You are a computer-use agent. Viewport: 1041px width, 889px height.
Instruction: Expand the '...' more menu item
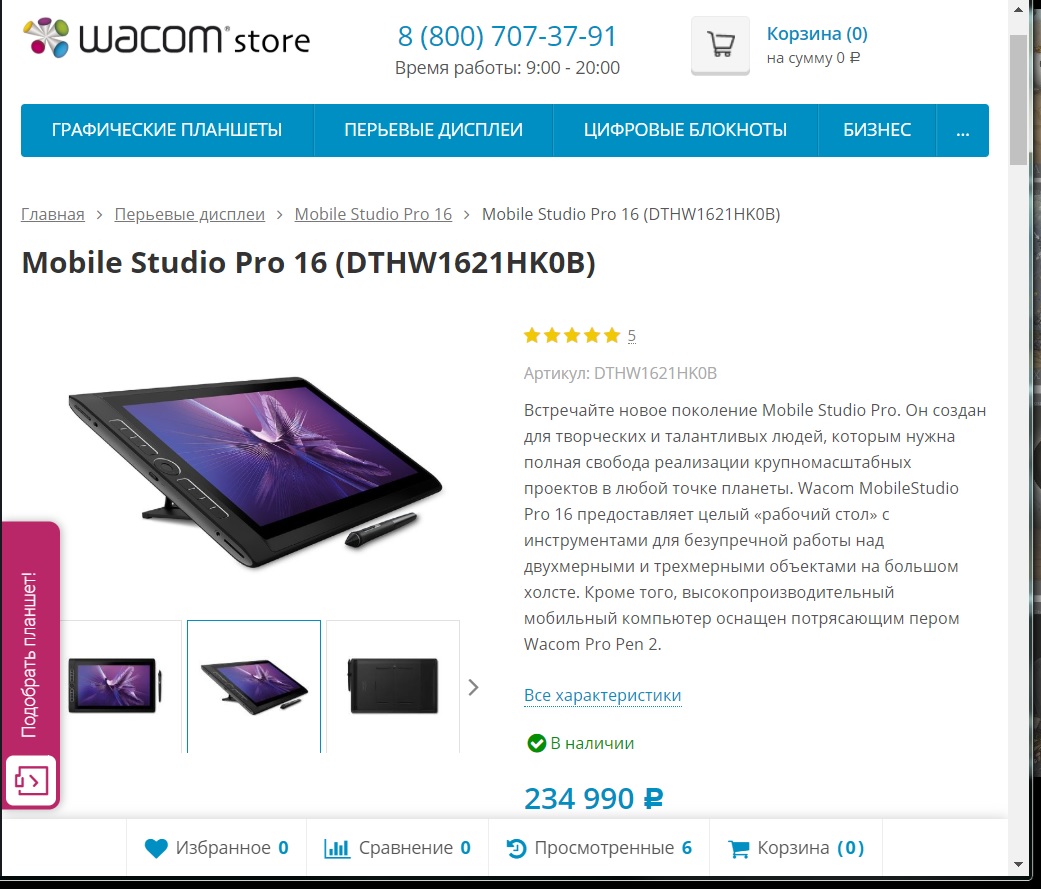(963, 130)
